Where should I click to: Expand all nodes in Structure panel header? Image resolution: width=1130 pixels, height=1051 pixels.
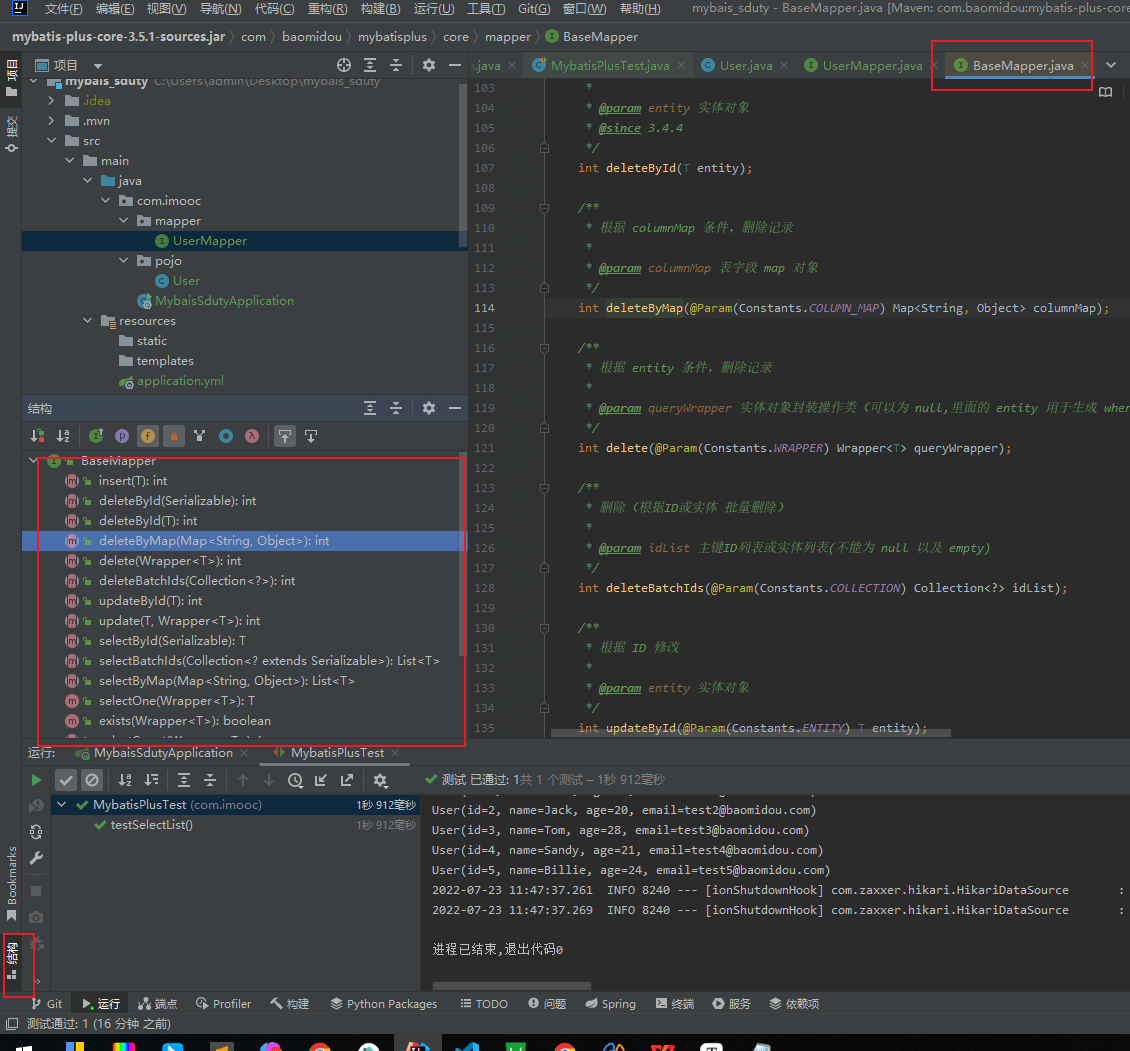click(370, 408)
